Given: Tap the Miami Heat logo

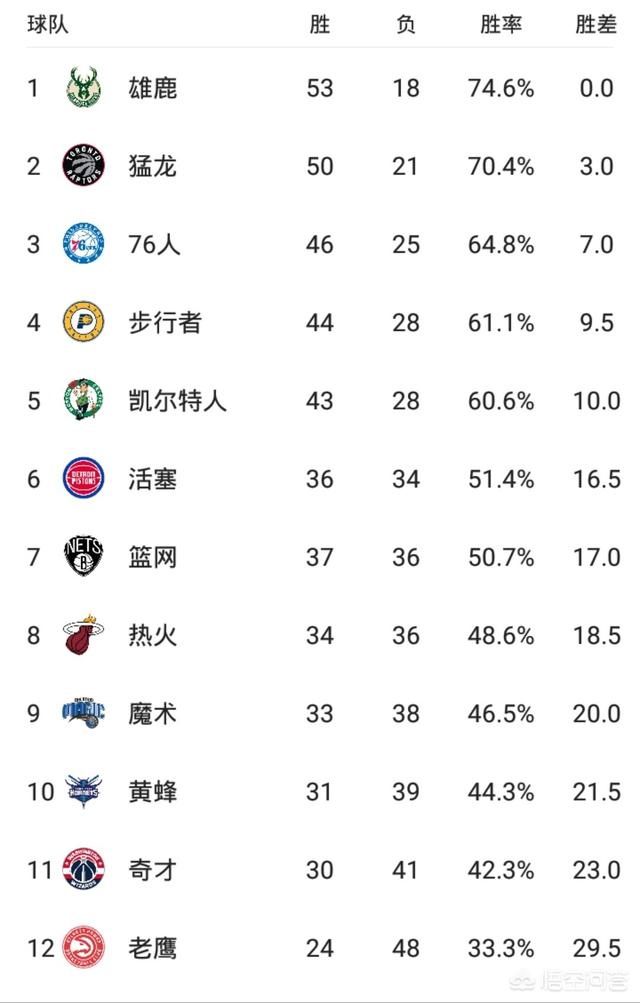Looking at the screenshot, I should [84, 635].
